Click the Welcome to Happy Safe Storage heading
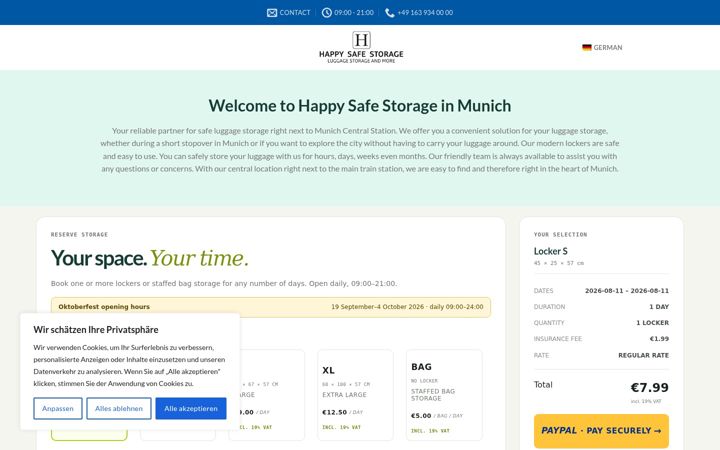The height and width of the screenshot is (450, 720). [360, 106]
